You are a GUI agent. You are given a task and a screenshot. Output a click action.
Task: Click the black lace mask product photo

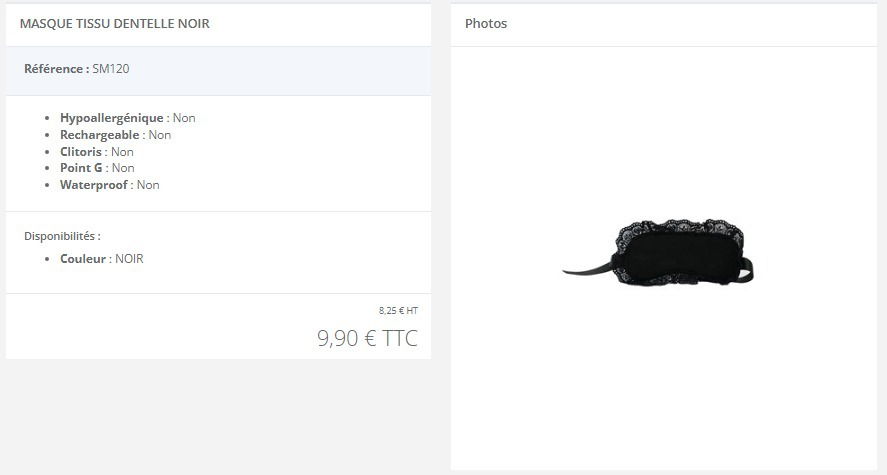coord(658,253)
